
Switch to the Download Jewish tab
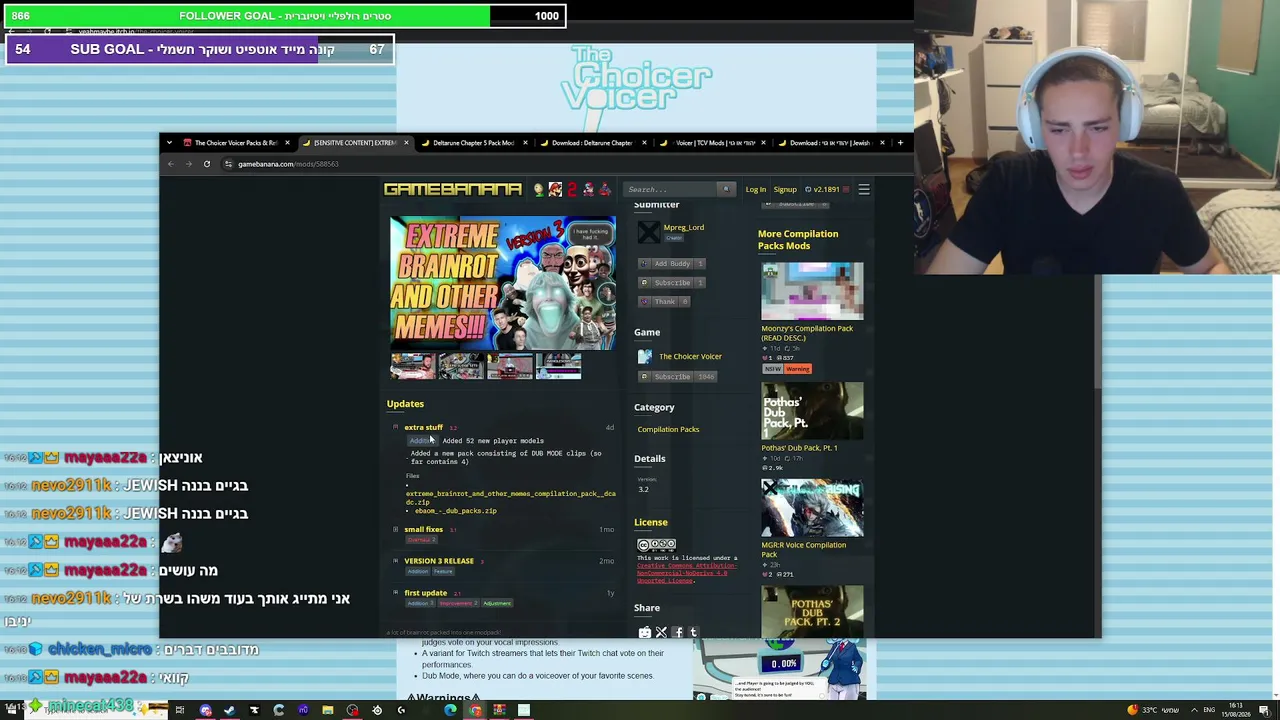831,143
